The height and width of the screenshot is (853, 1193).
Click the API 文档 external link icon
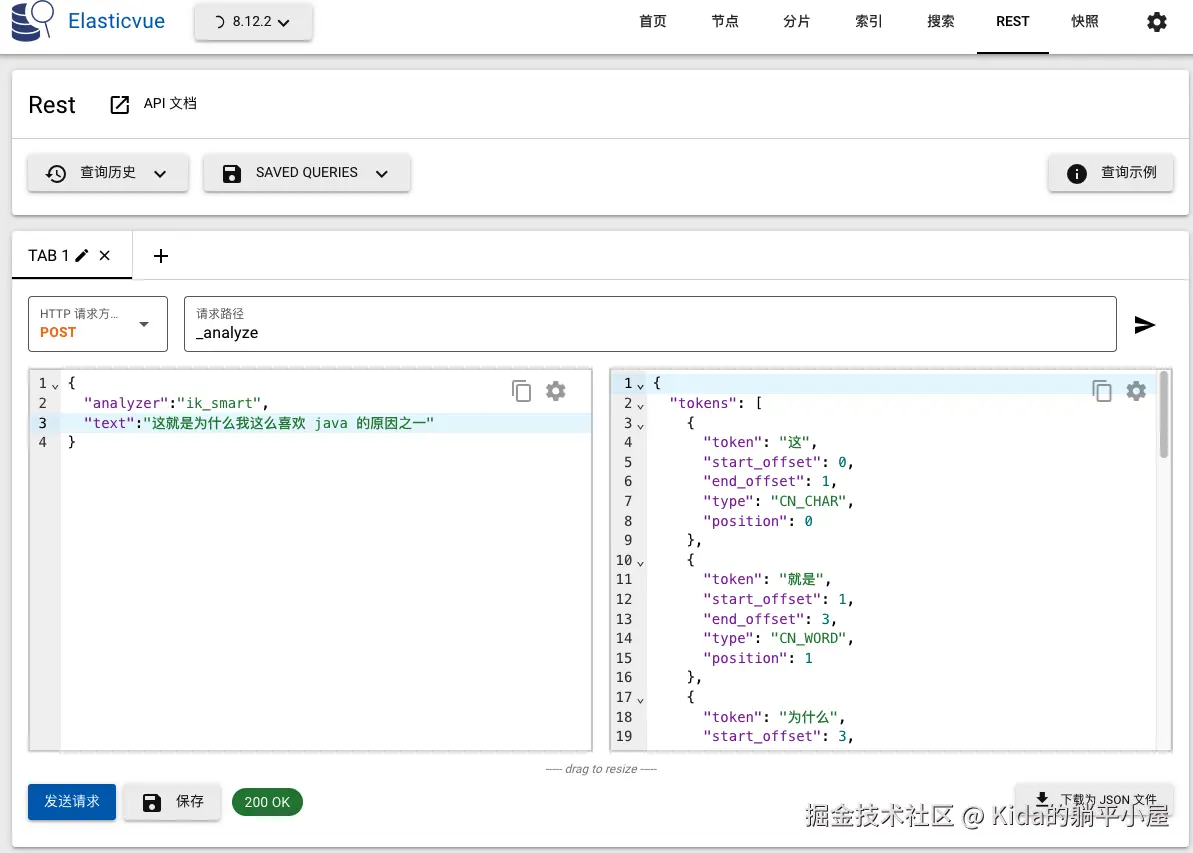119,104
